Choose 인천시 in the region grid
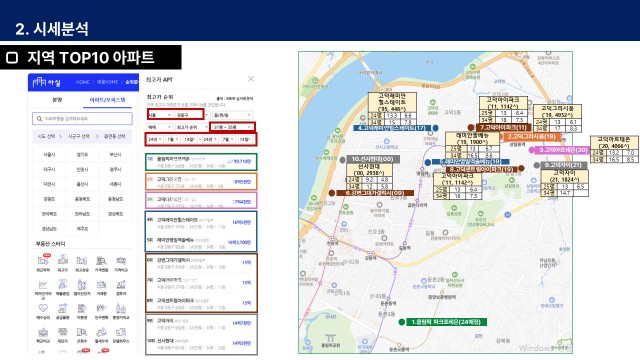The image size is (640, 360). [82, 169]
